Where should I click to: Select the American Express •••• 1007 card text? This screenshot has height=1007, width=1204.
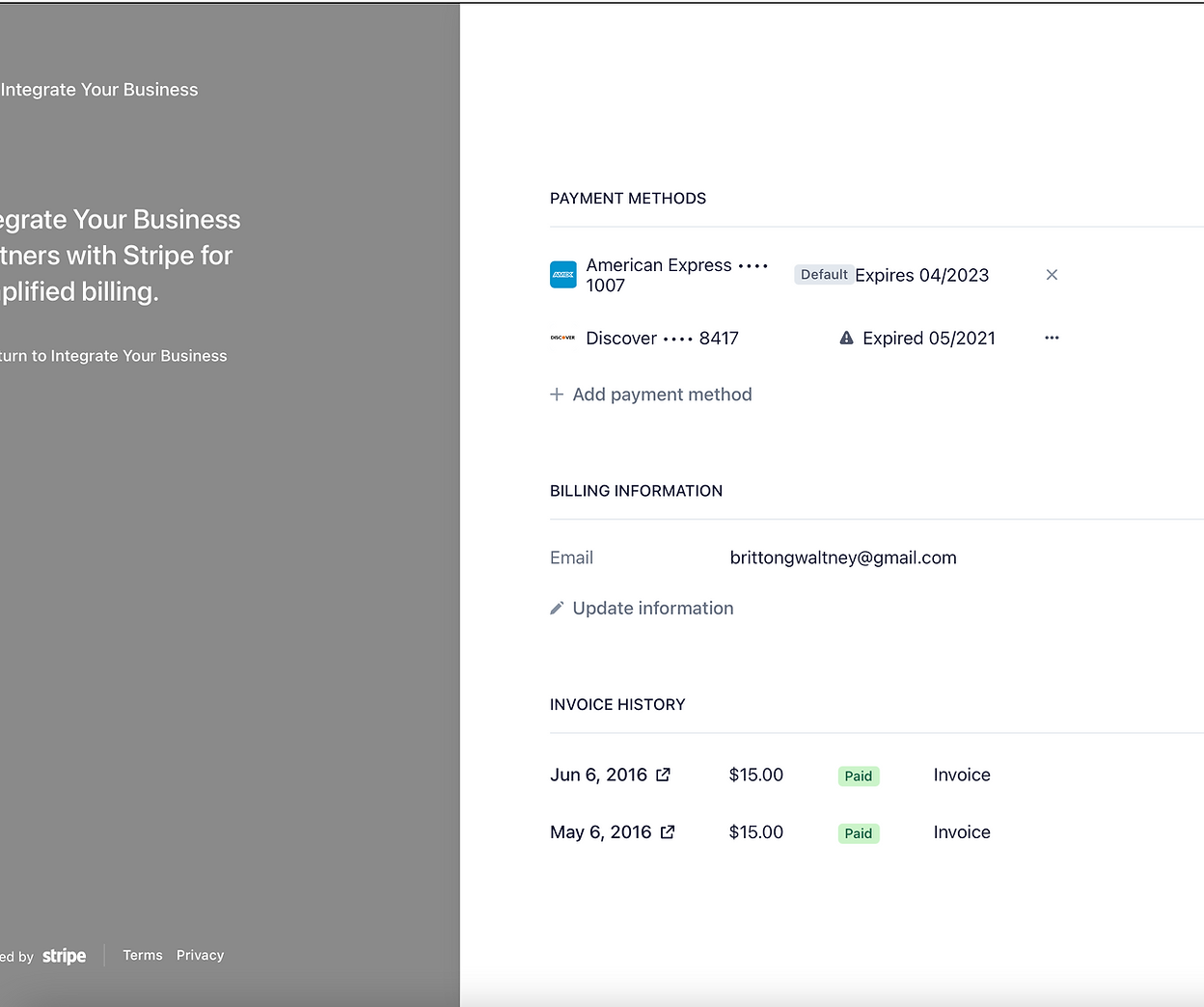click(677, 275)
